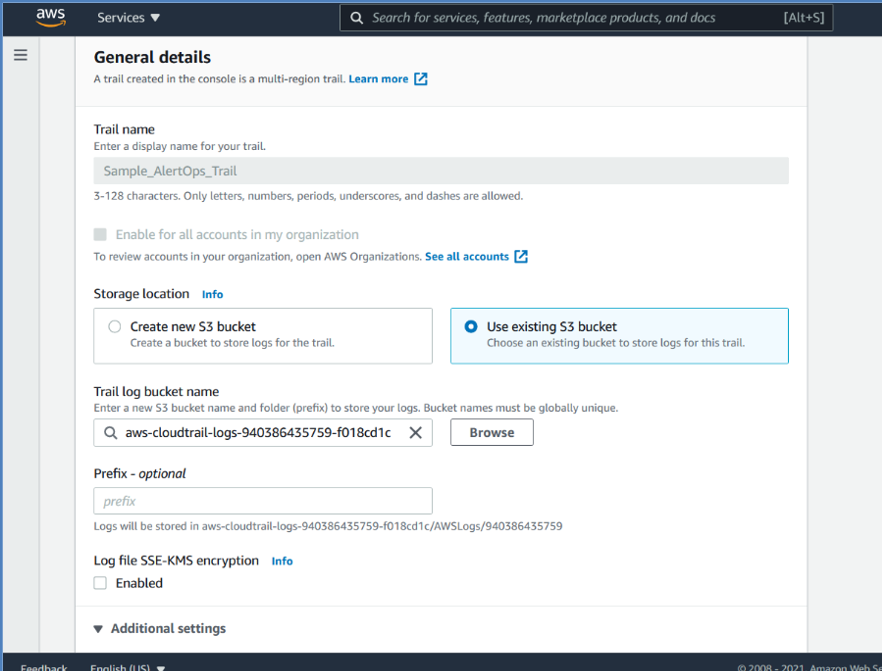Image resolution: width=882 pixels, height=671 pixels.
Task: Click the AWS logo home icon
Action: point(51,17)
